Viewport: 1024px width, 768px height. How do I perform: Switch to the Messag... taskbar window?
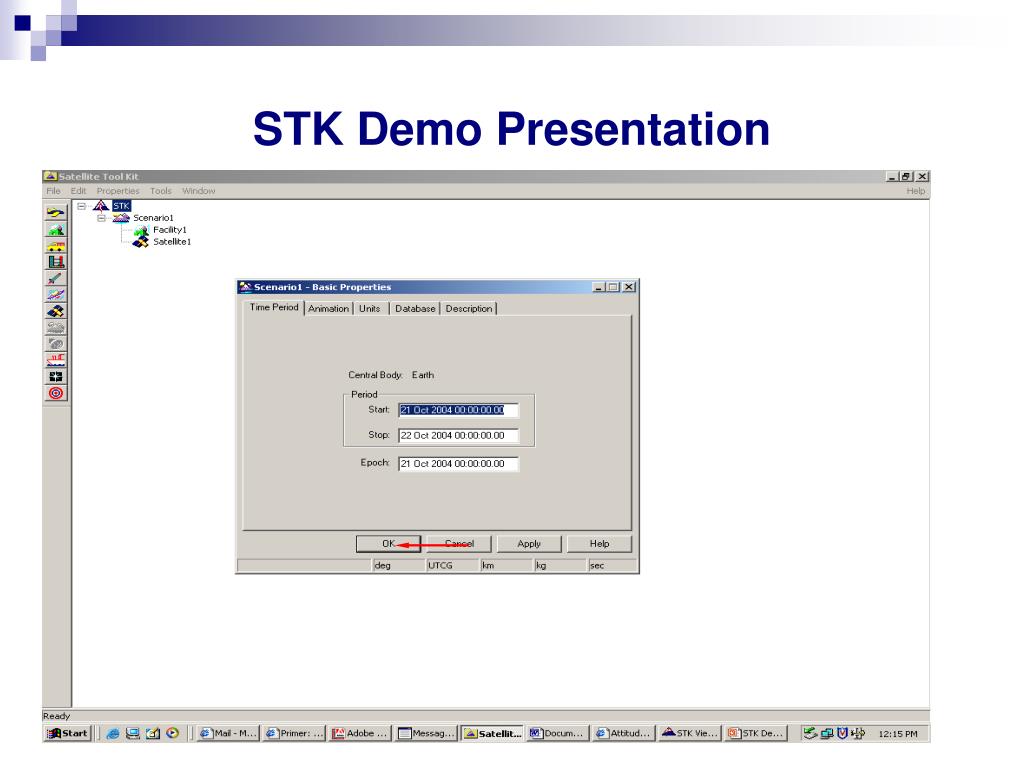[x=426, y=733]
